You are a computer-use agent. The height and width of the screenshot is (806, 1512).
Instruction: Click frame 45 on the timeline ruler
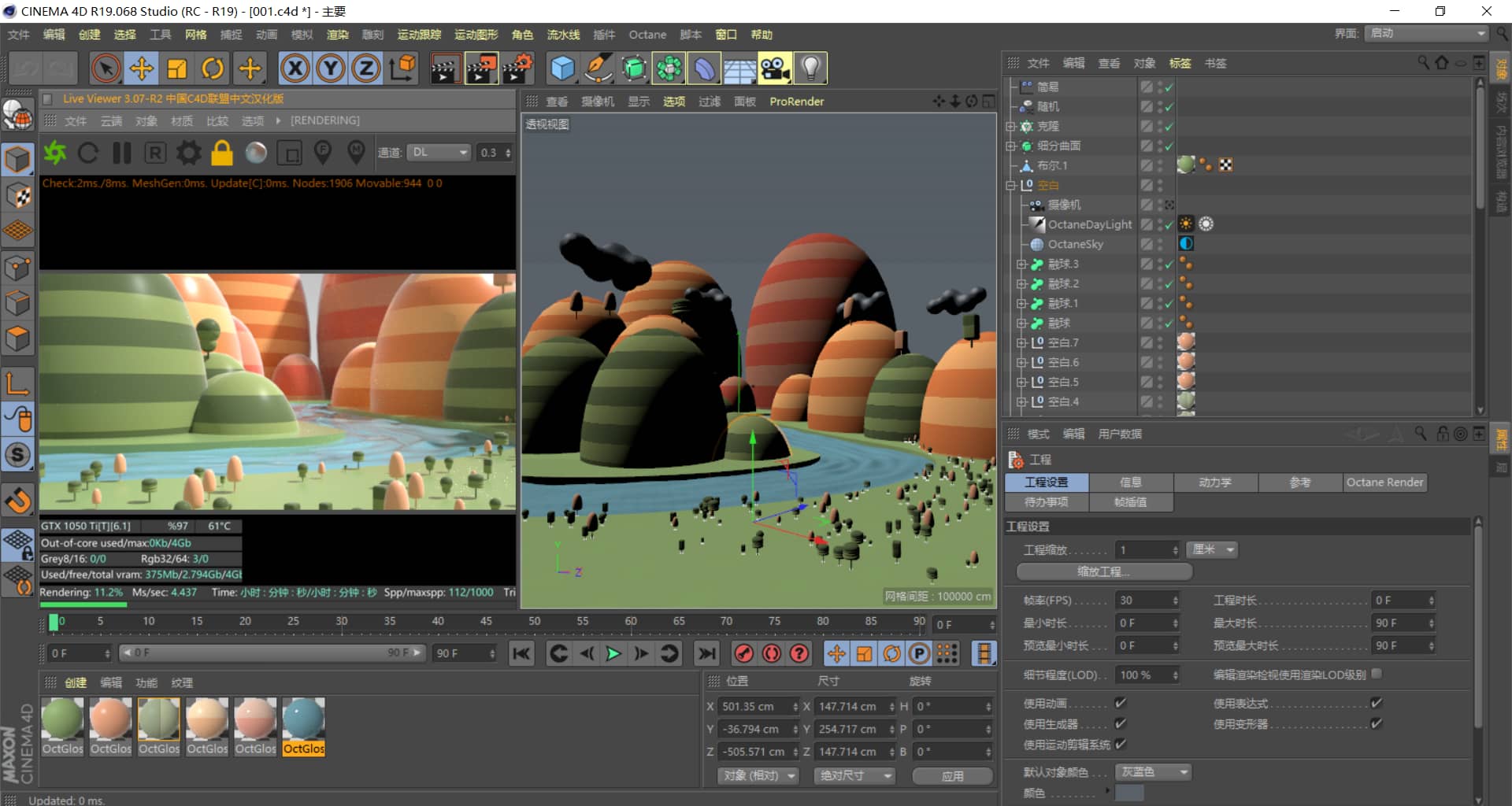(486, 622)
